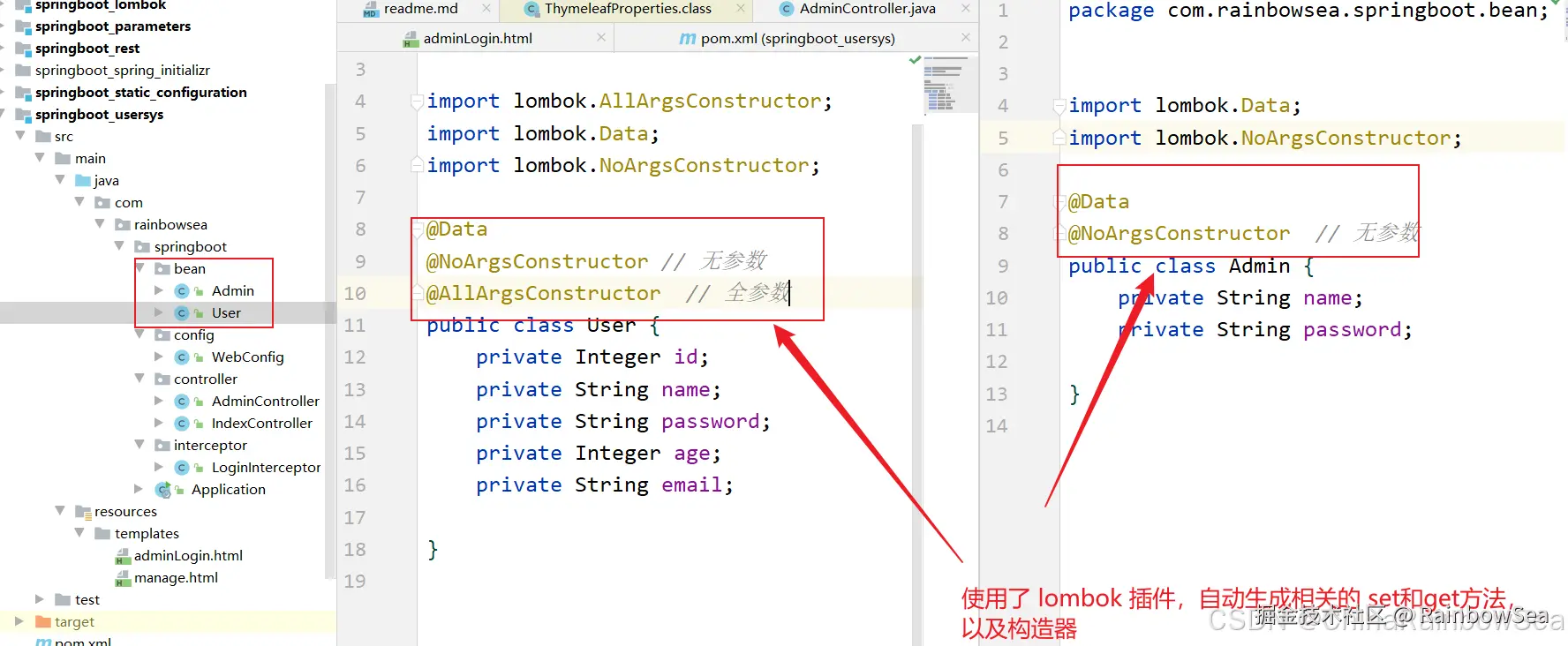Collapse the config package
The image size is (1568, 646).
tap(140, 334)
